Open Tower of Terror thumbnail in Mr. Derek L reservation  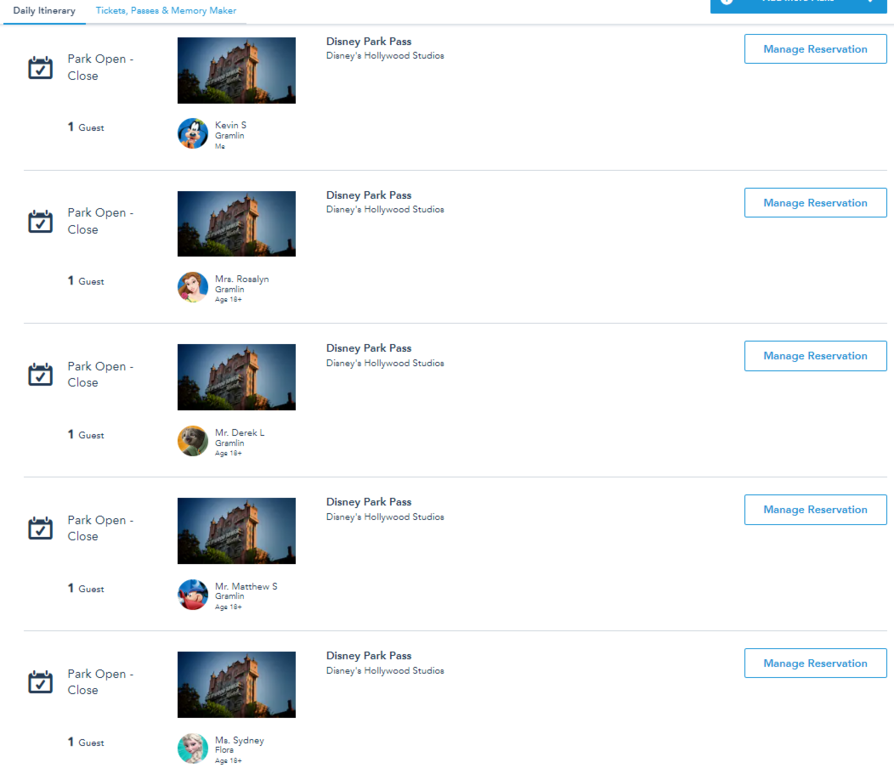(x=237, y=377)
